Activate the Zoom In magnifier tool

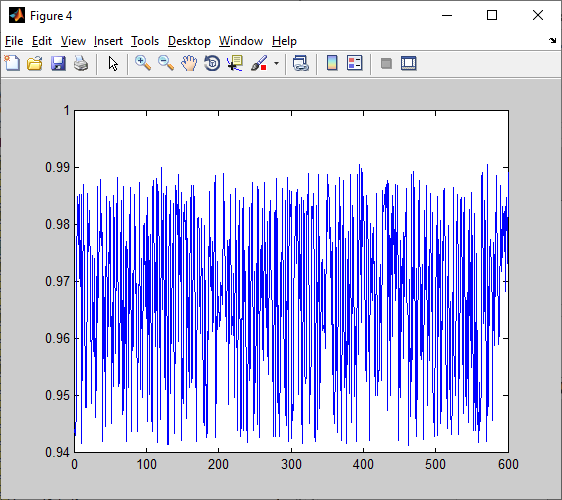143,63
